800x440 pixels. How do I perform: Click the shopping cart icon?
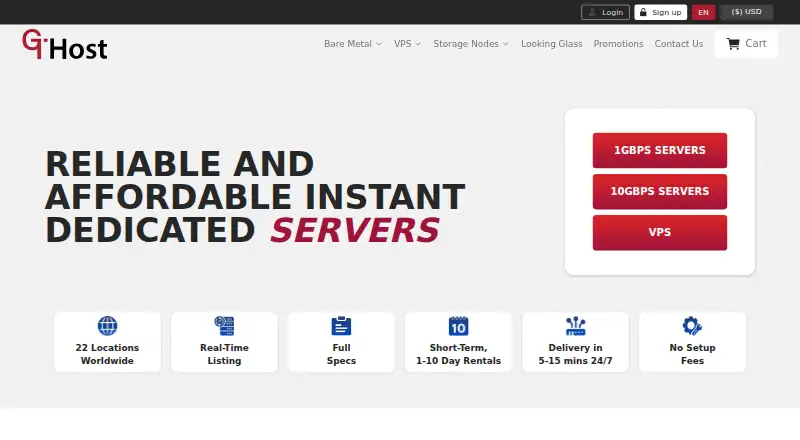(x=733, y=44)
